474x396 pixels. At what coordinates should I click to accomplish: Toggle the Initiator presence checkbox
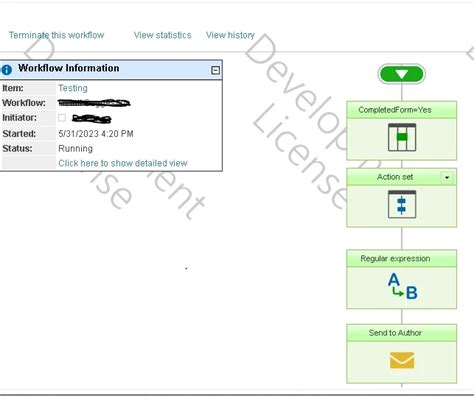point(62,118)
